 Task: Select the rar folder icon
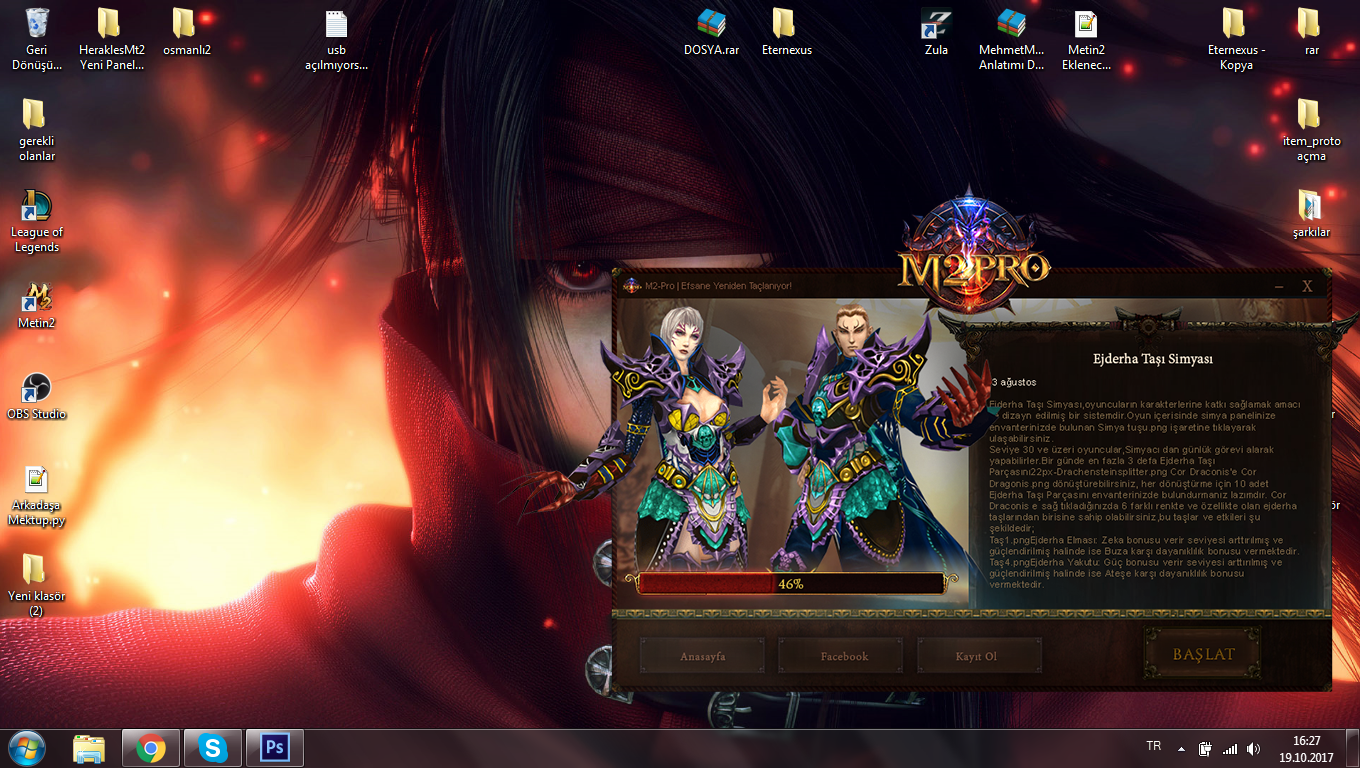pyautogui.click(x=1311, y=30)
